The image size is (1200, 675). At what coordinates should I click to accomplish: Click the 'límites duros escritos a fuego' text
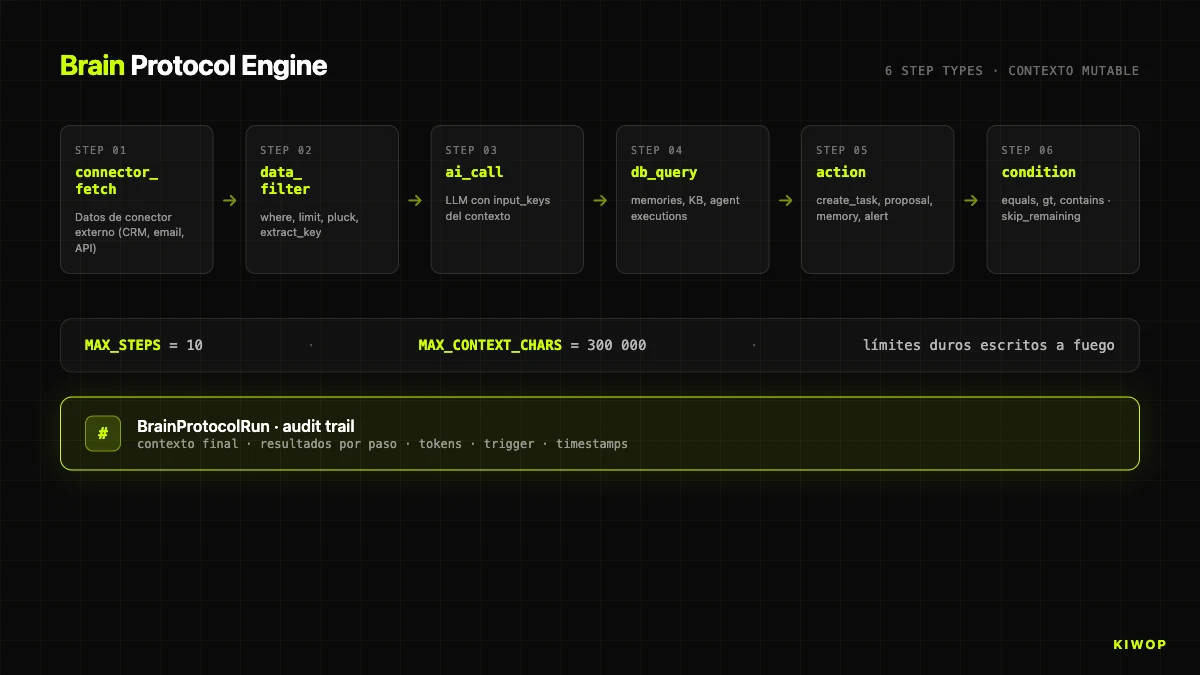988,345
